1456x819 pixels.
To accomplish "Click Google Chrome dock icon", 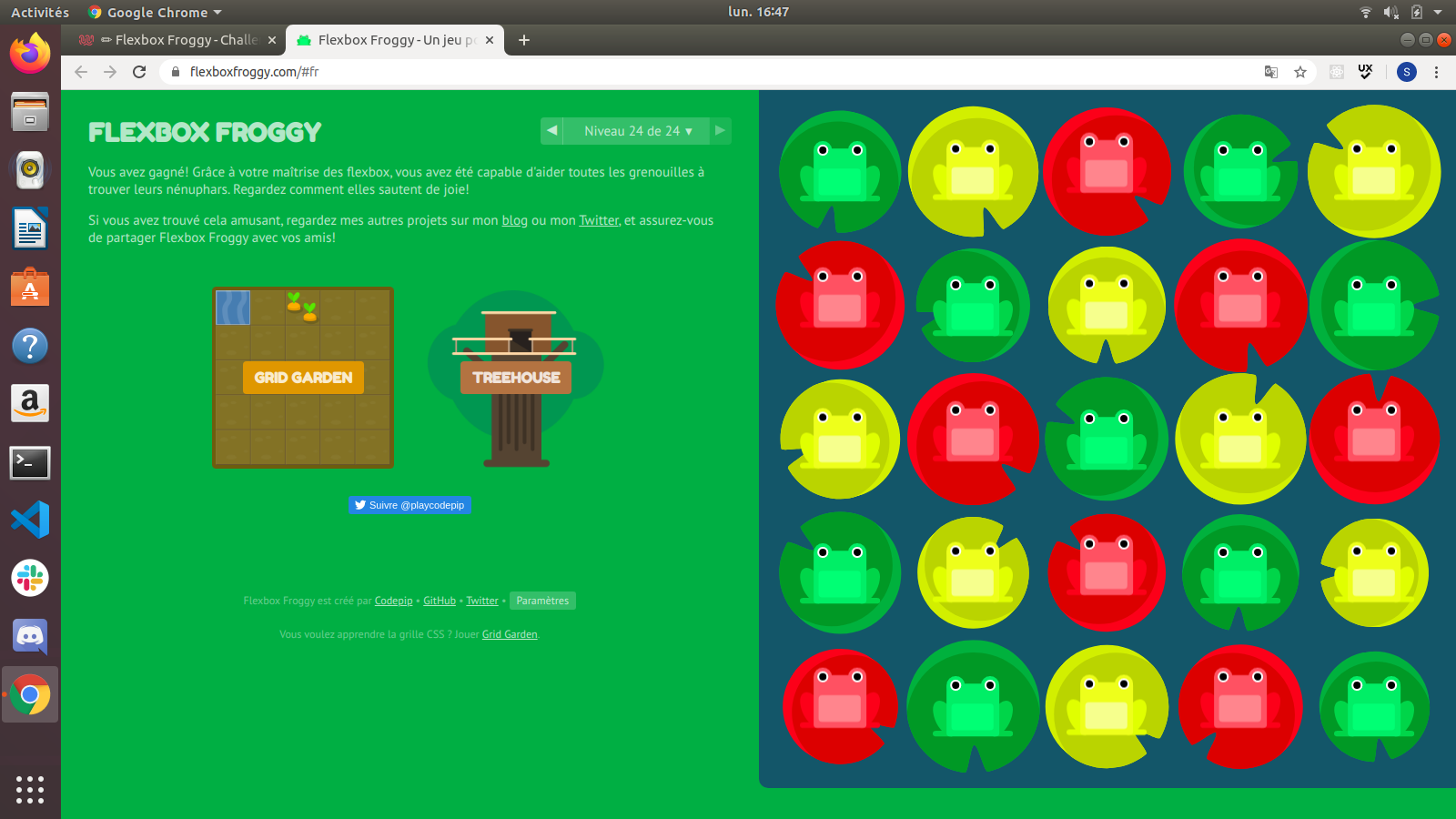I will point(30,695).
